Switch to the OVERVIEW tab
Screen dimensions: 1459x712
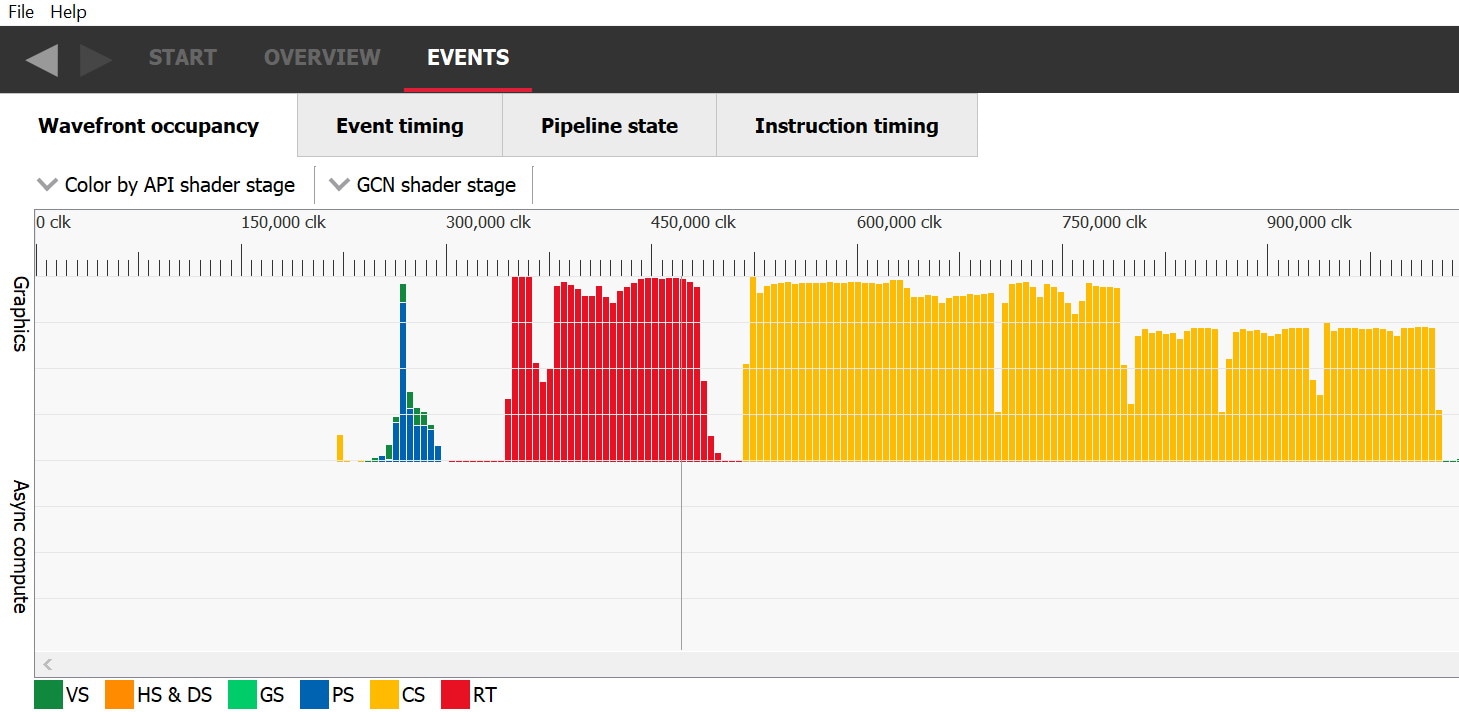[x=322, y=58]
